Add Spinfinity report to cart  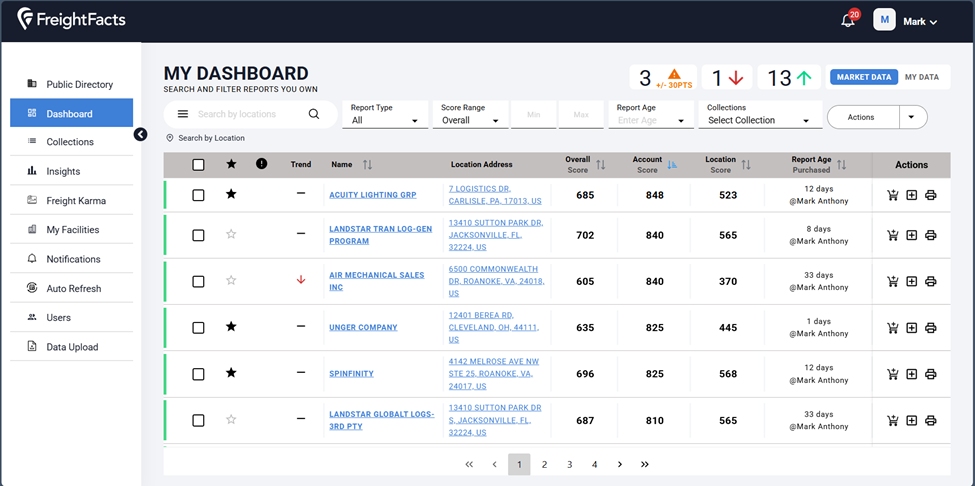click(x=893, y=374)
